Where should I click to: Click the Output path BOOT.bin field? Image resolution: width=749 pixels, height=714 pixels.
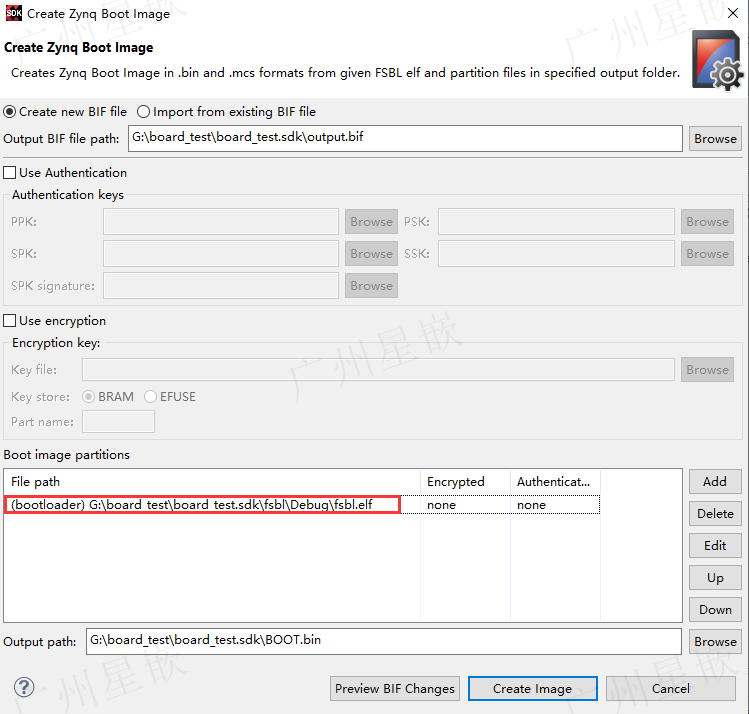tap(384, 641)
